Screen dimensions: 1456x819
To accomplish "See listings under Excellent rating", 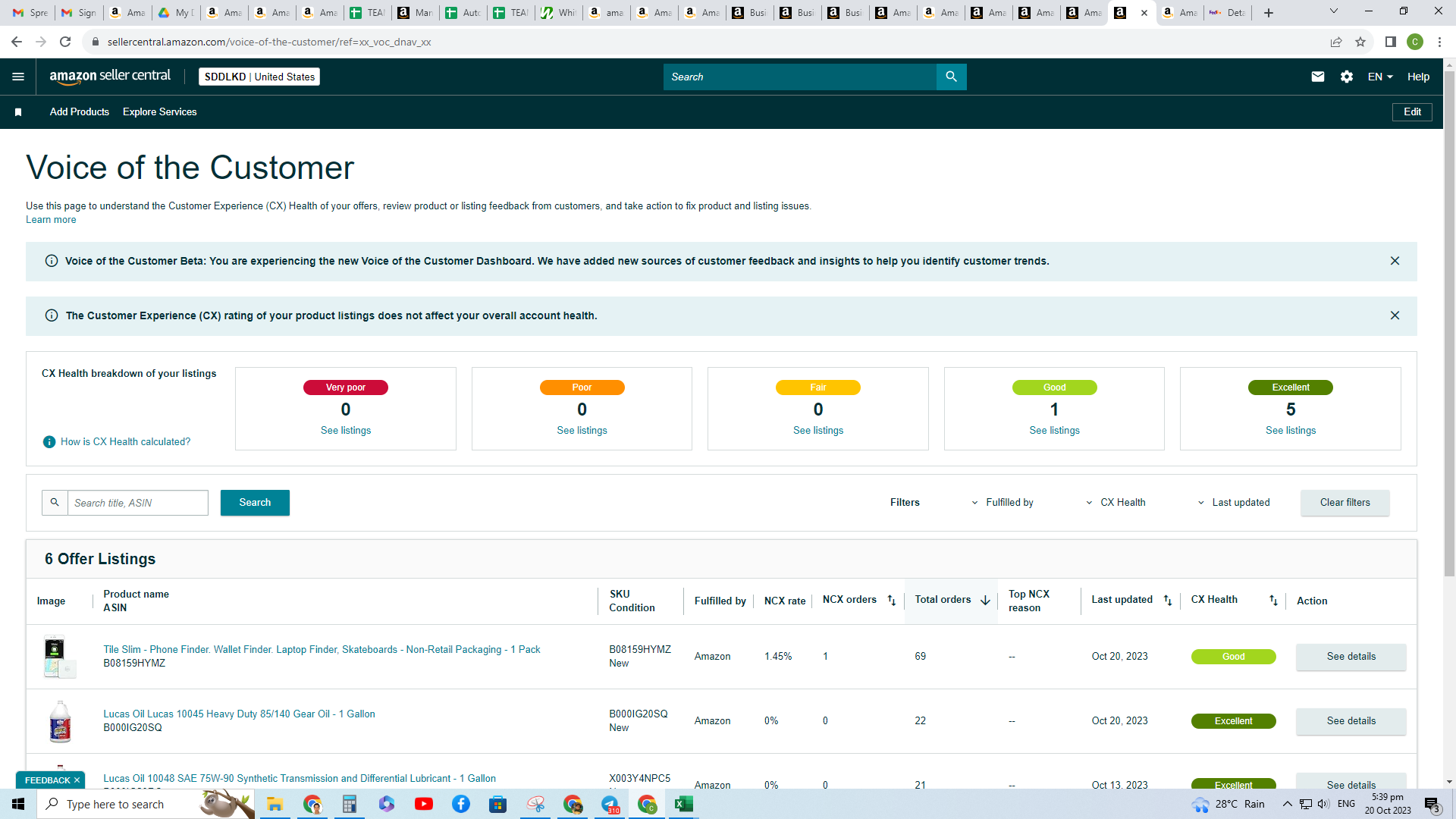I will [x=1291, y=431].
